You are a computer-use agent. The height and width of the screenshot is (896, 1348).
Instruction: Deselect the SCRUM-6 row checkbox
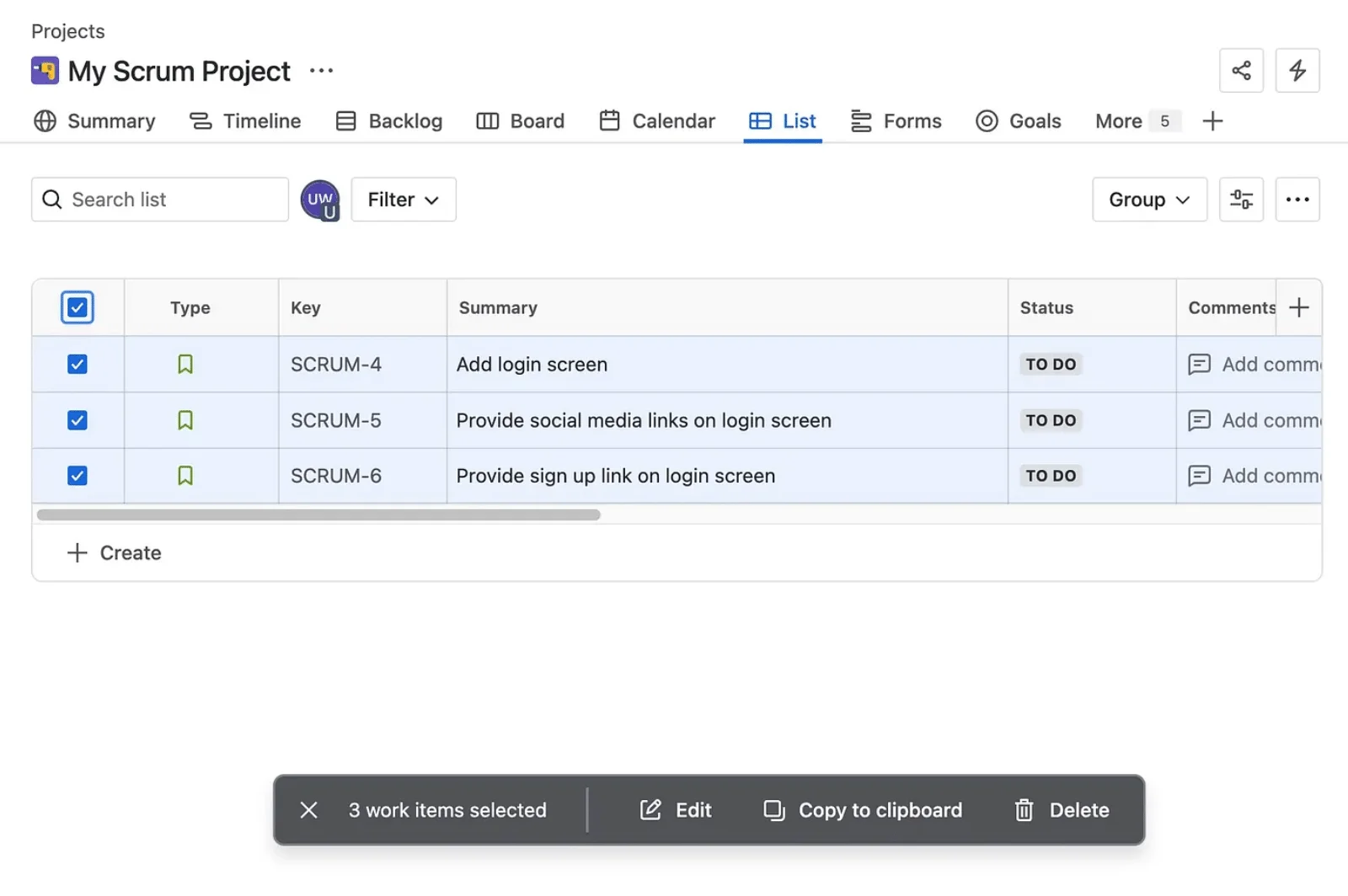click(78, 476)
